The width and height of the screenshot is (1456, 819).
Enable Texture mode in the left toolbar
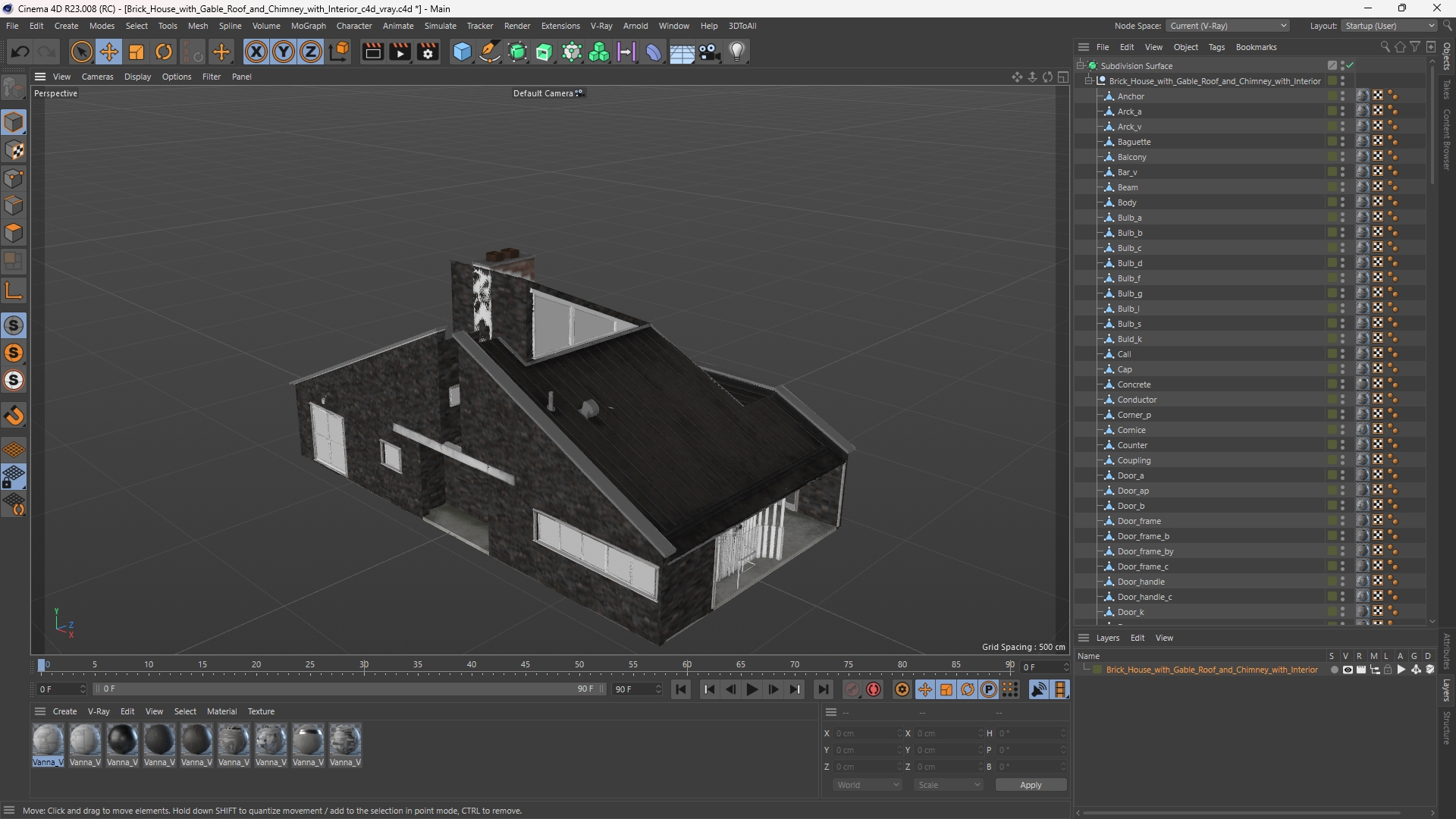click(14, 150)
